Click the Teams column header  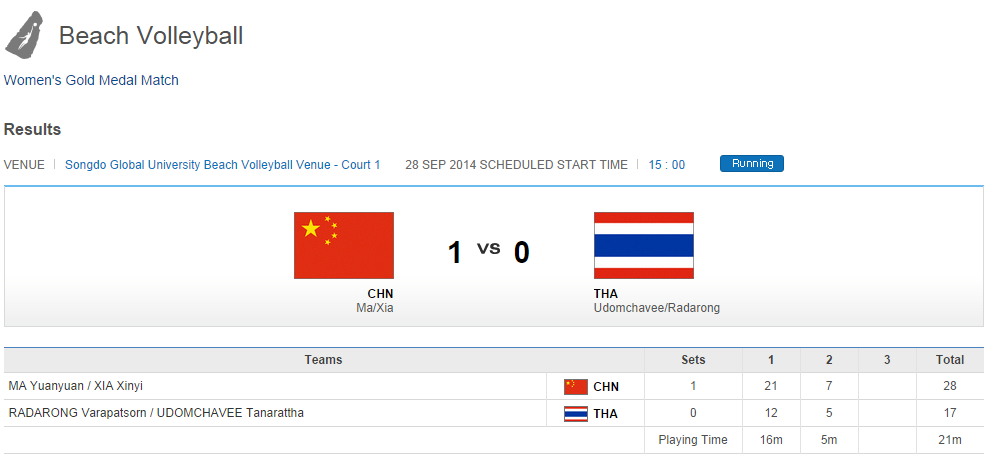(323, 360)
